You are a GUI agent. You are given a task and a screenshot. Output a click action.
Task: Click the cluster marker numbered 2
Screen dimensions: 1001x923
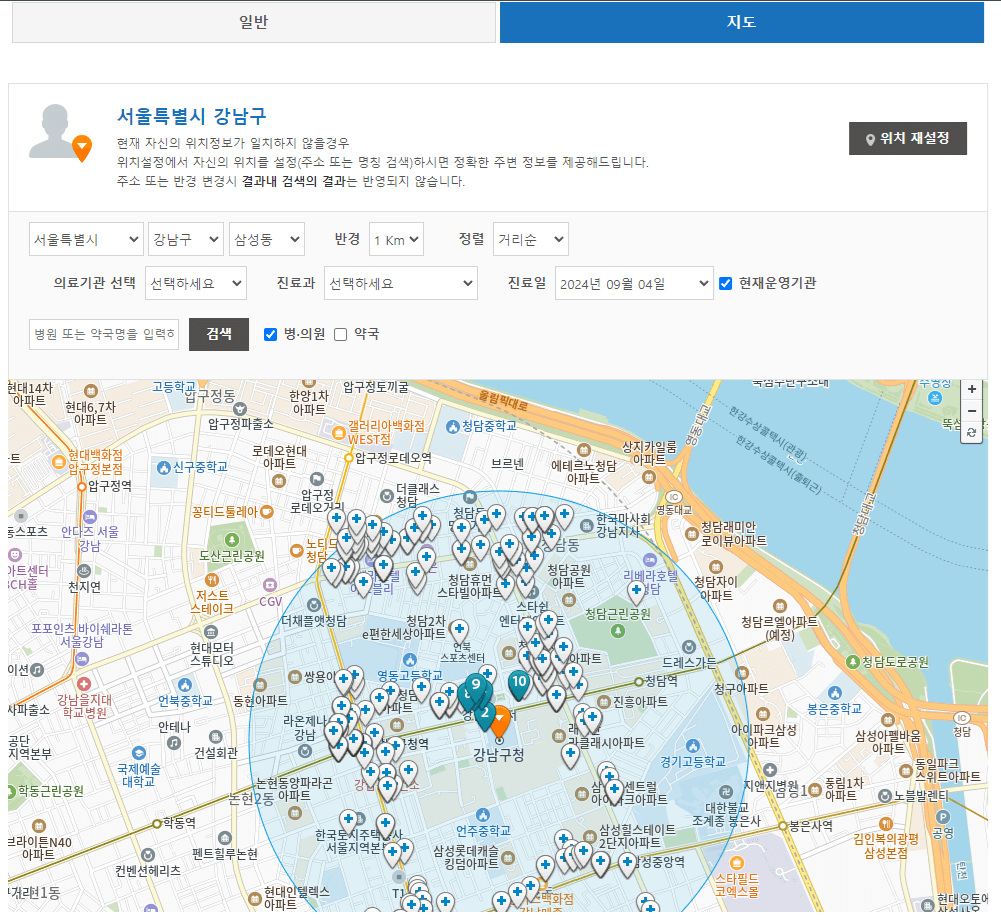[487, 712]
